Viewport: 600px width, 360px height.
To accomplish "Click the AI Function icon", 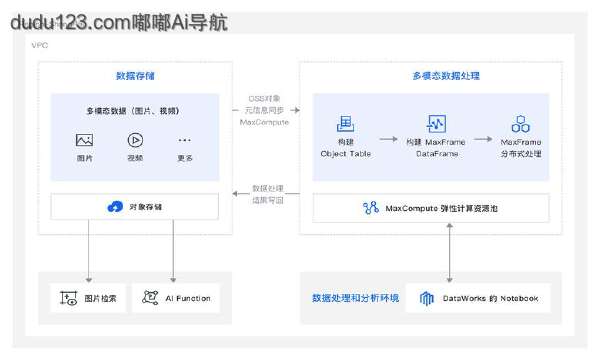I will pos(150,297).
